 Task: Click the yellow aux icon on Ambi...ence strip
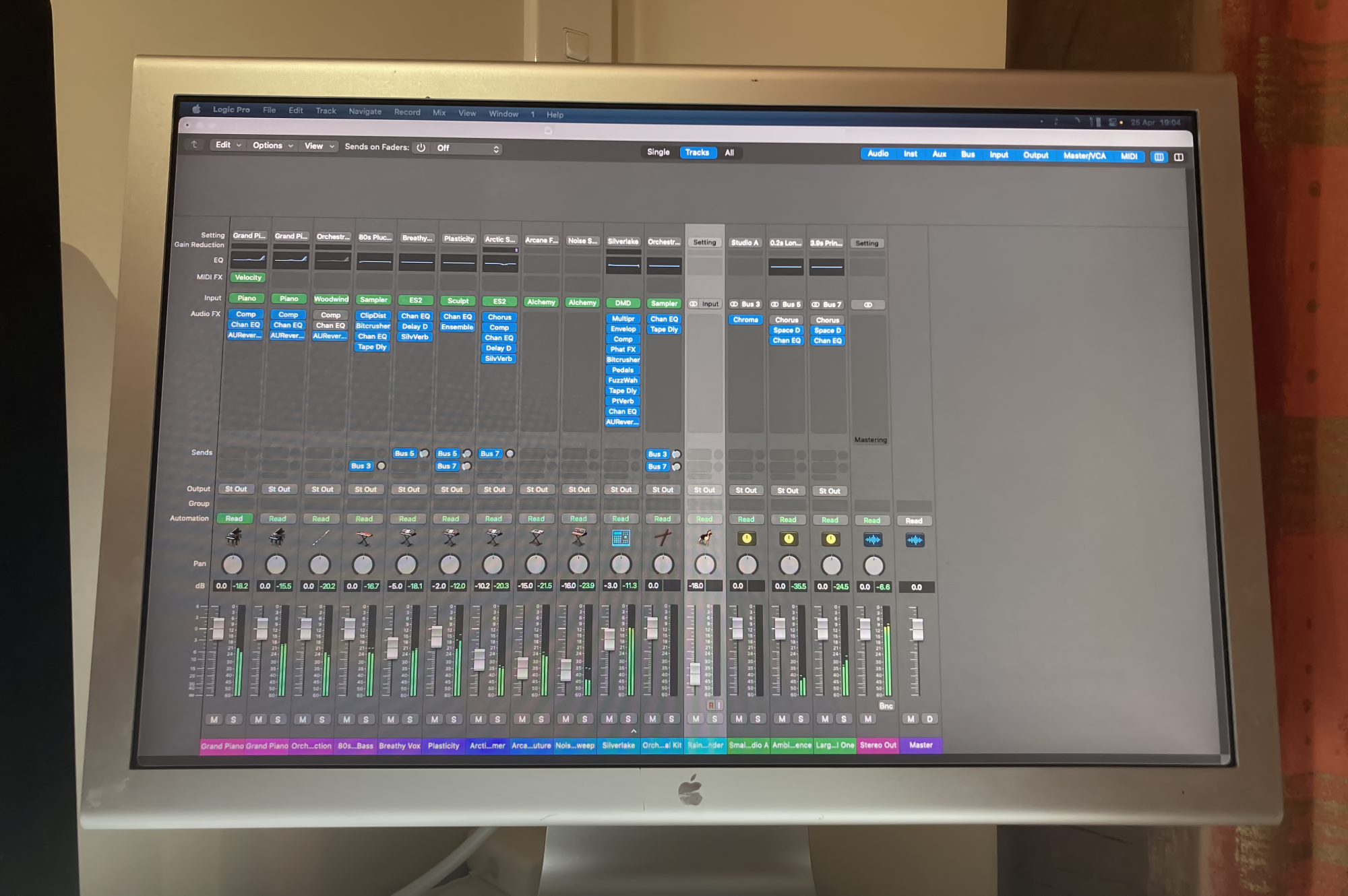pyautogui.click(x=789, y=539)
